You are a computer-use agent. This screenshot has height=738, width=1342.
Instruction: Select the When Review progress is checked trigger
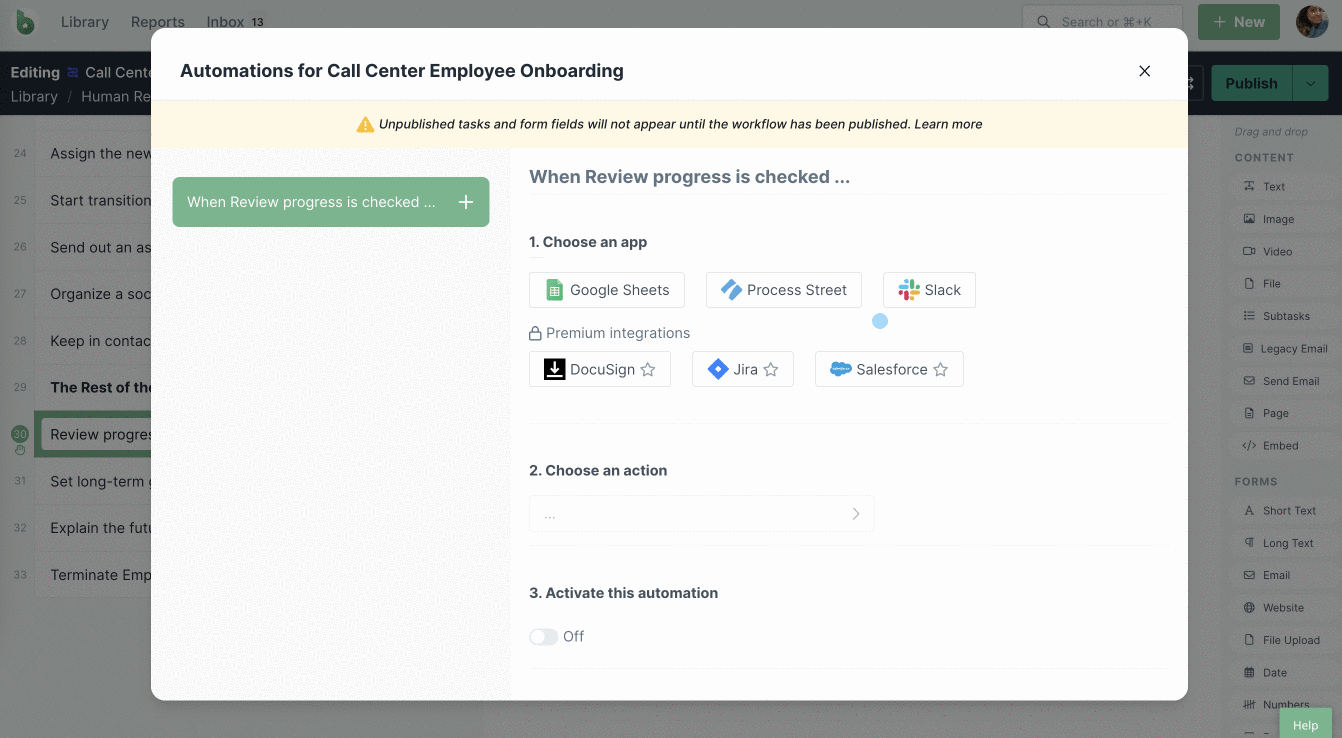(331, 202)
